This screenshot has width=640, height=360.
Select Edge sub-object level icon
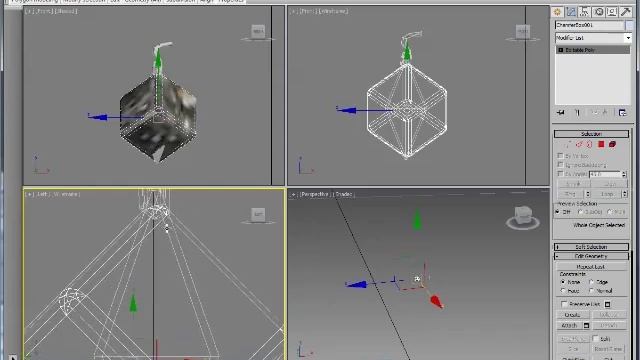(579, 144)
